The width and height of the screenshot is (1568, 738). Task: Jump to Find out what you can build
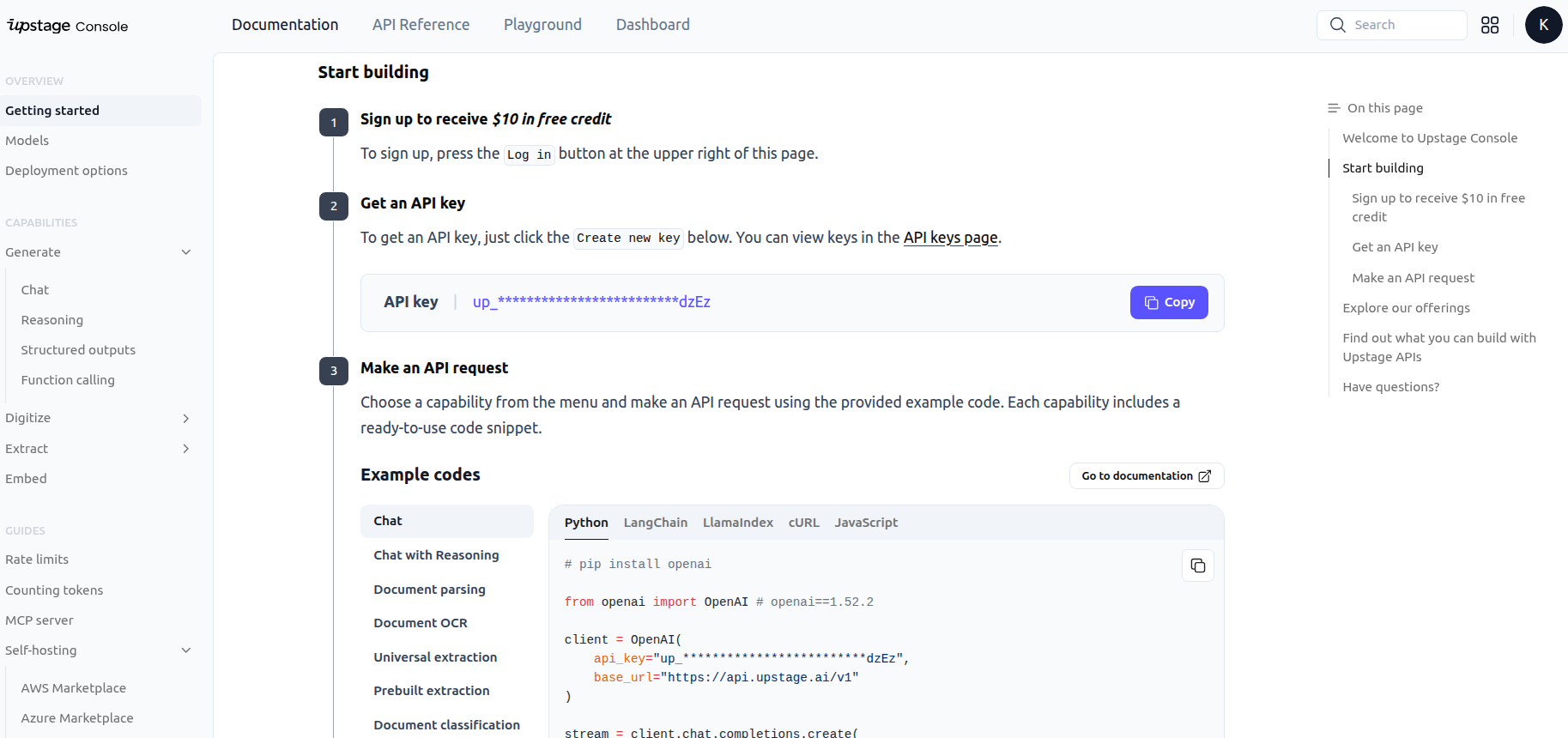point(1439,348)
